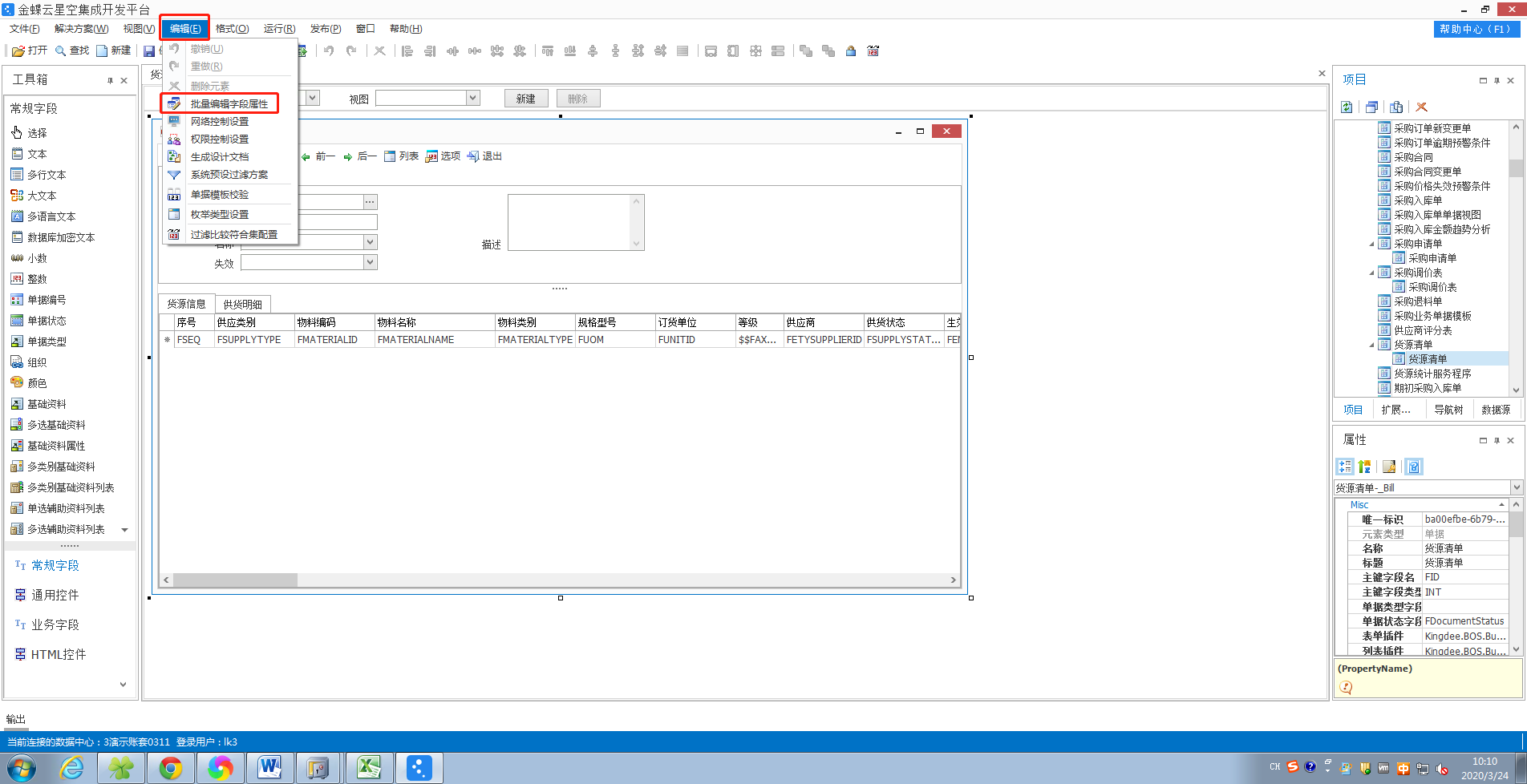The height and width of the screenshot is (784, 1527).
Task: Click the lock icon in the toolbar
Action: tap(851, 51)
